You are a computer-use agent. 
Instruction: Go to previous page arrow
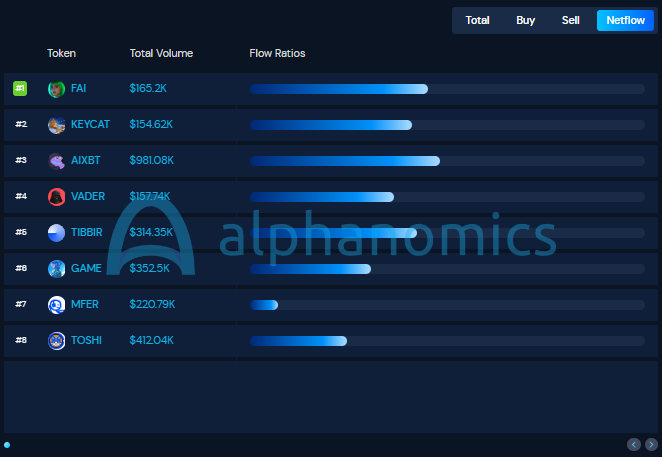pos(633,444)
